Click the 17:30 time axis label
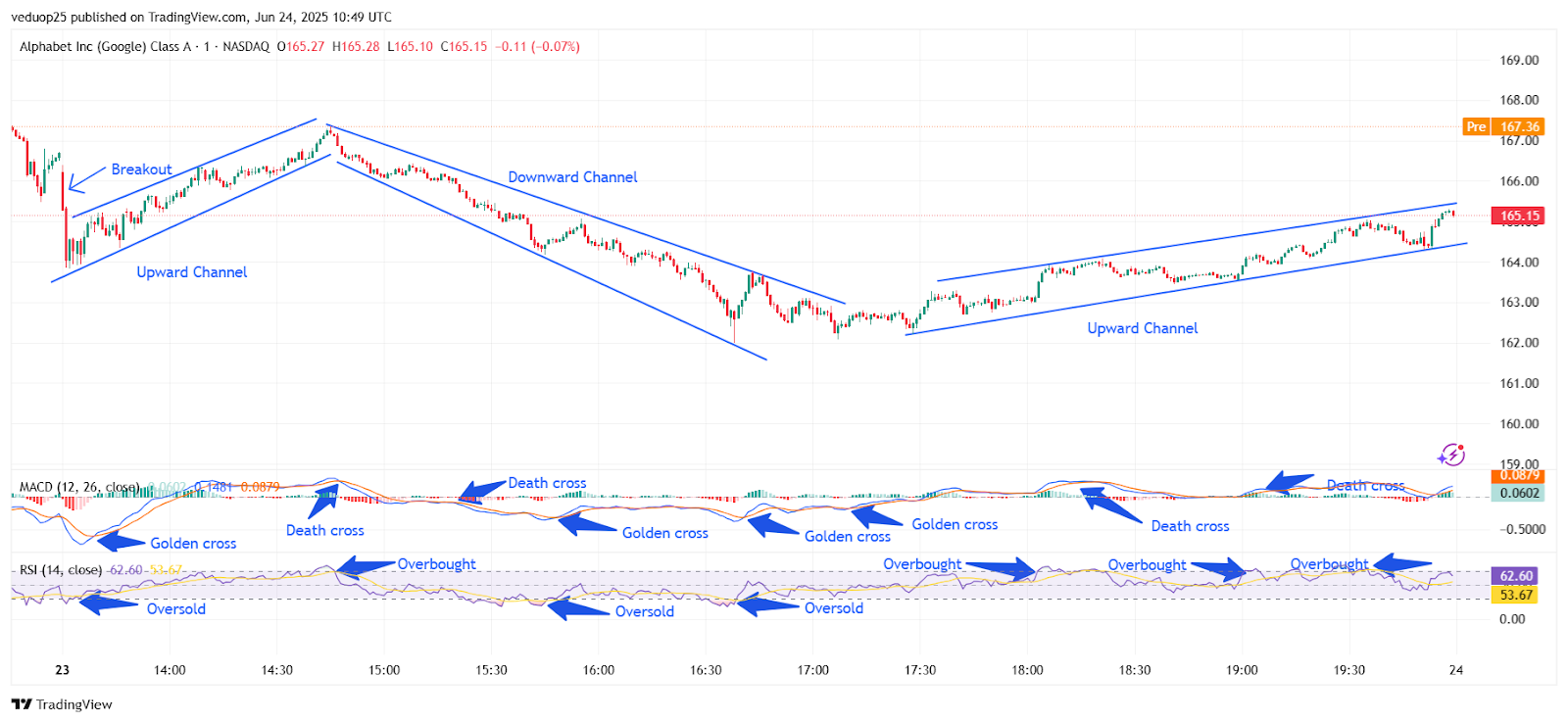This screenshot has height=723, width=1568. pyautogui.click(x=920, y=670)
